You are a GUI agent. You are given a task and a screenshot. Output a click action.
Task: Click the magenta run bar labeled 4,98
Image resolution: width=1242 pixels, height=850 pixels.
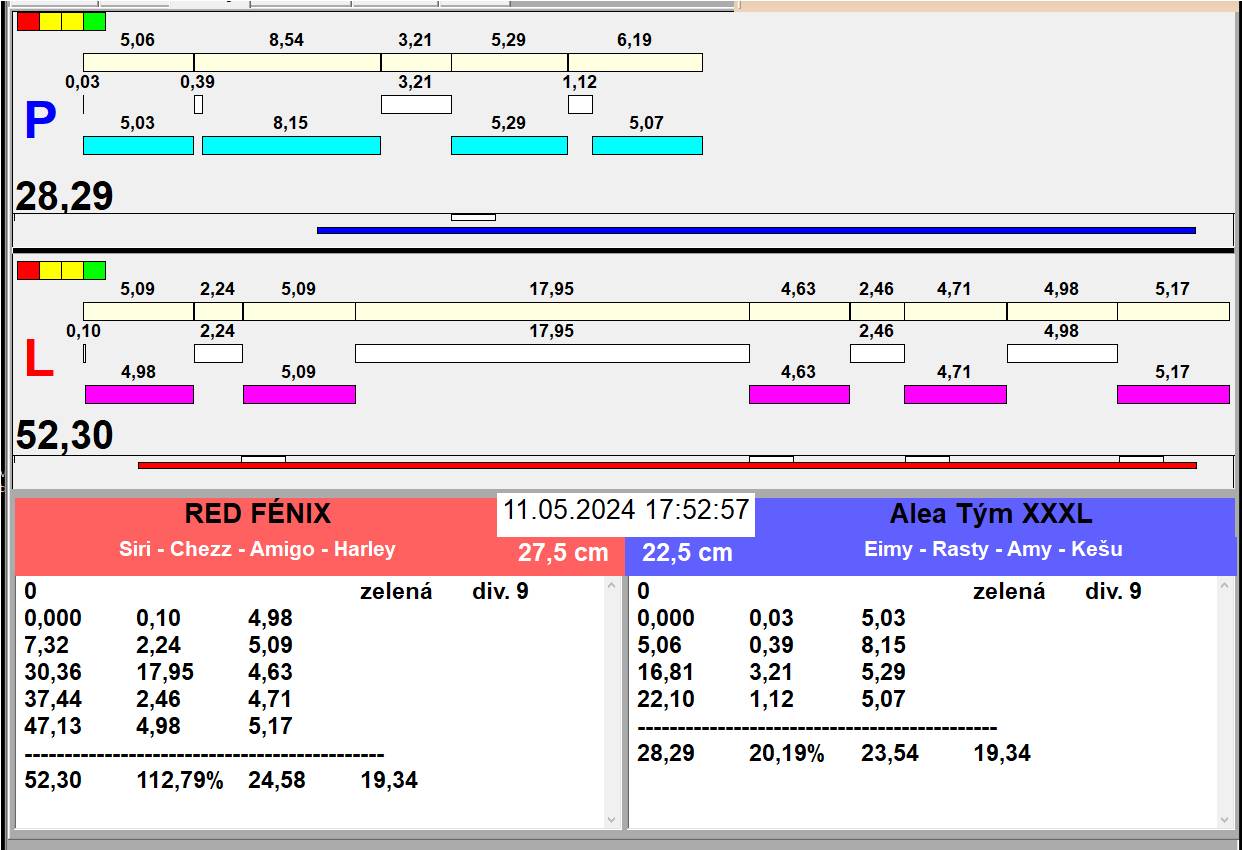[139, 394]
